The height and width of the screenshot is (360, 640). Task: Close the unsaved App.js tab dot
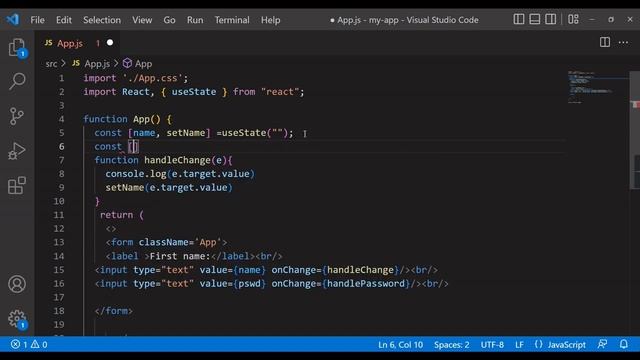110,42
